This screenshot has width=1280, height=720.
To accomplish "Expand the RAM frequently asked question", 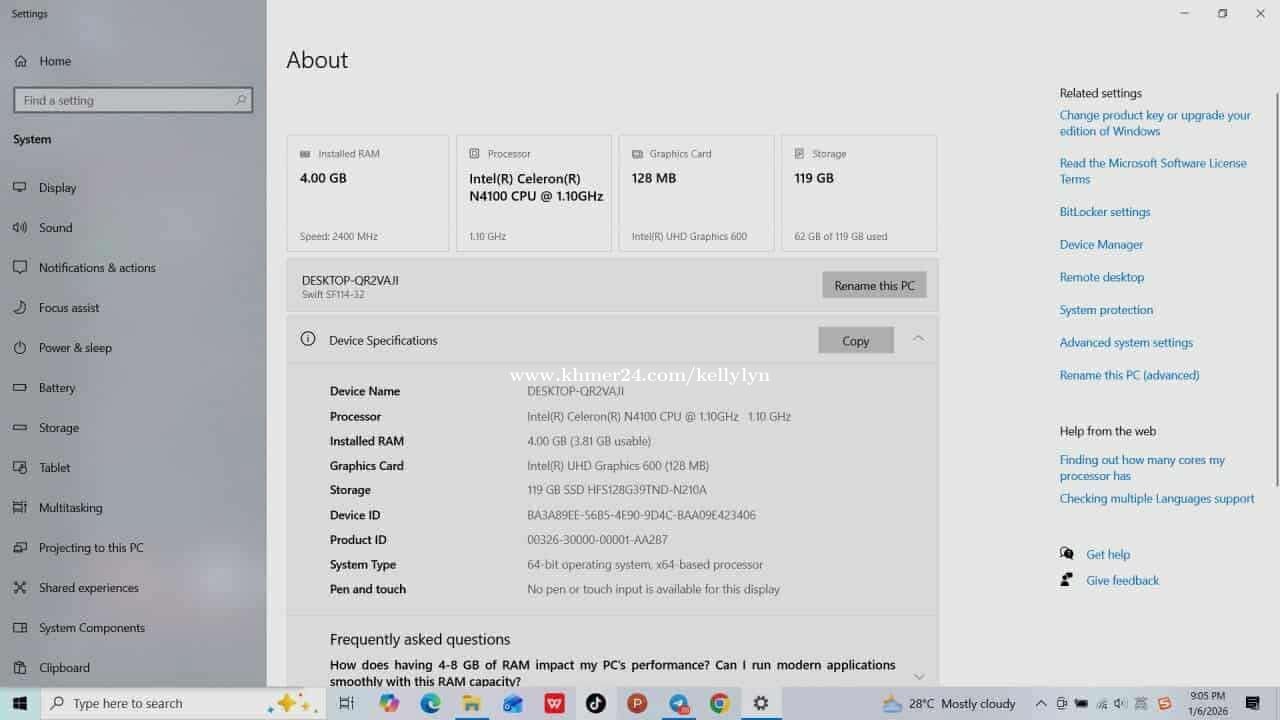I will tap(918, 676).
